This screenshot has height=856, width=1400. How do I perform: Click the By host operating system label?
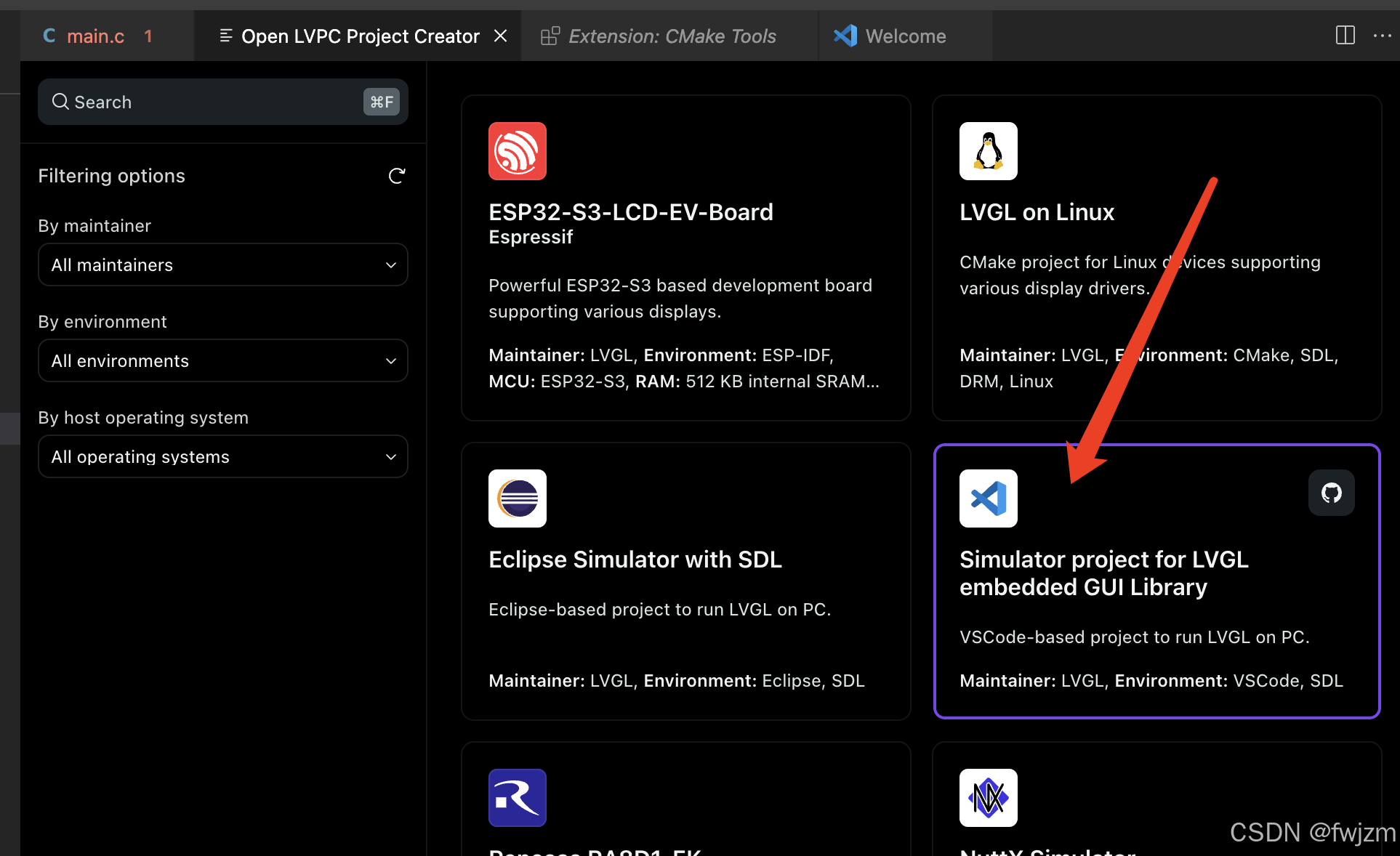(143, 418)
